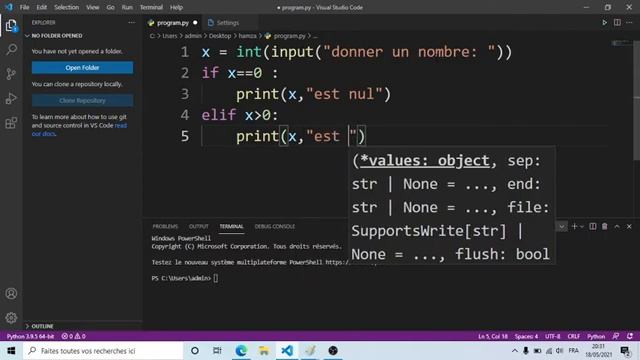Open the Explorer view in activity bar
640x360 pixels.
[x=11, y=26]
